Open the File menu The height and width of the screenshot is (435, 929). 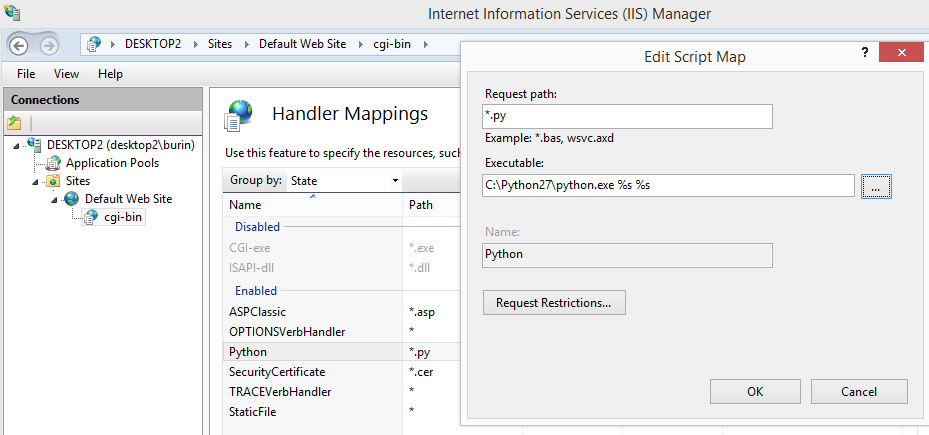coord(26,74)
